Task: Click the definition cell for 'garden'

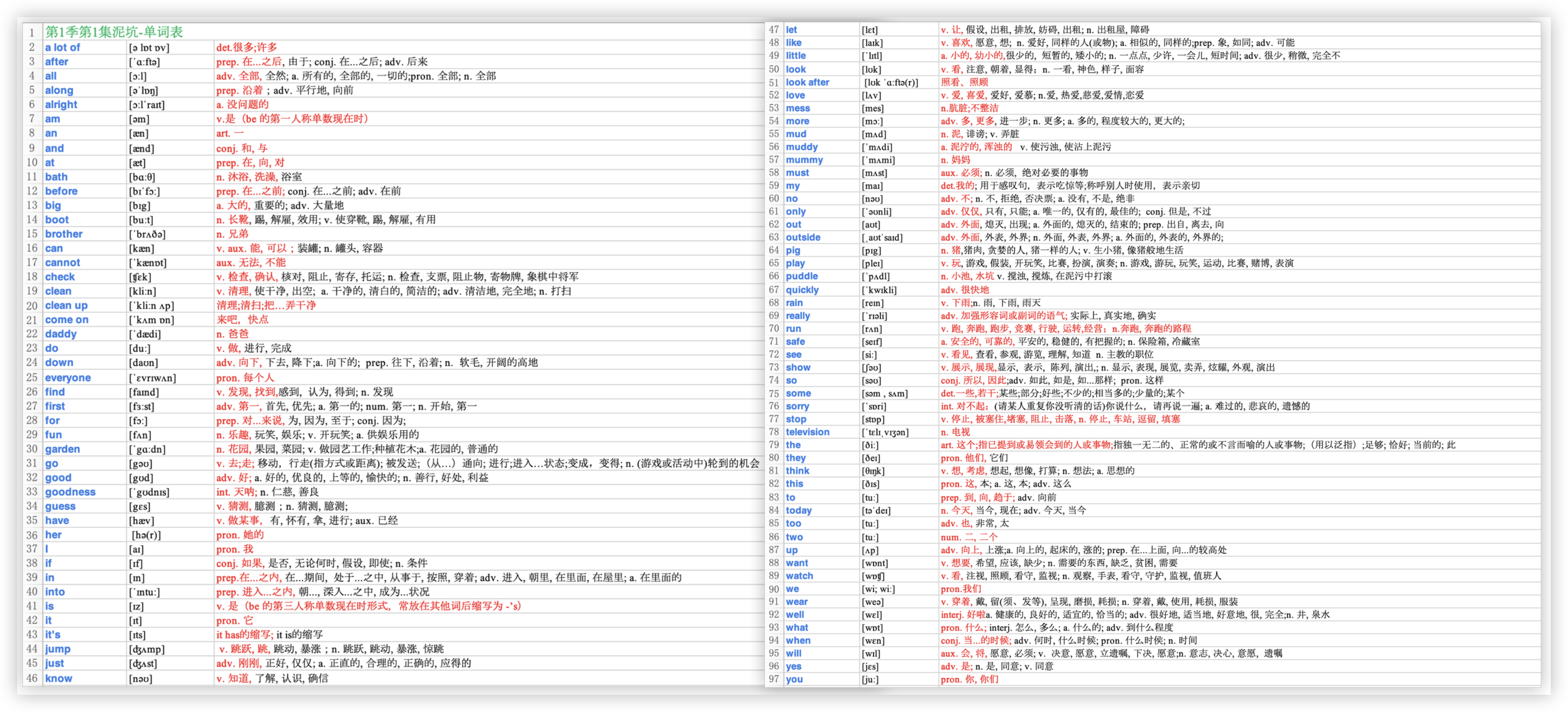Action: (x=357, y=449)
